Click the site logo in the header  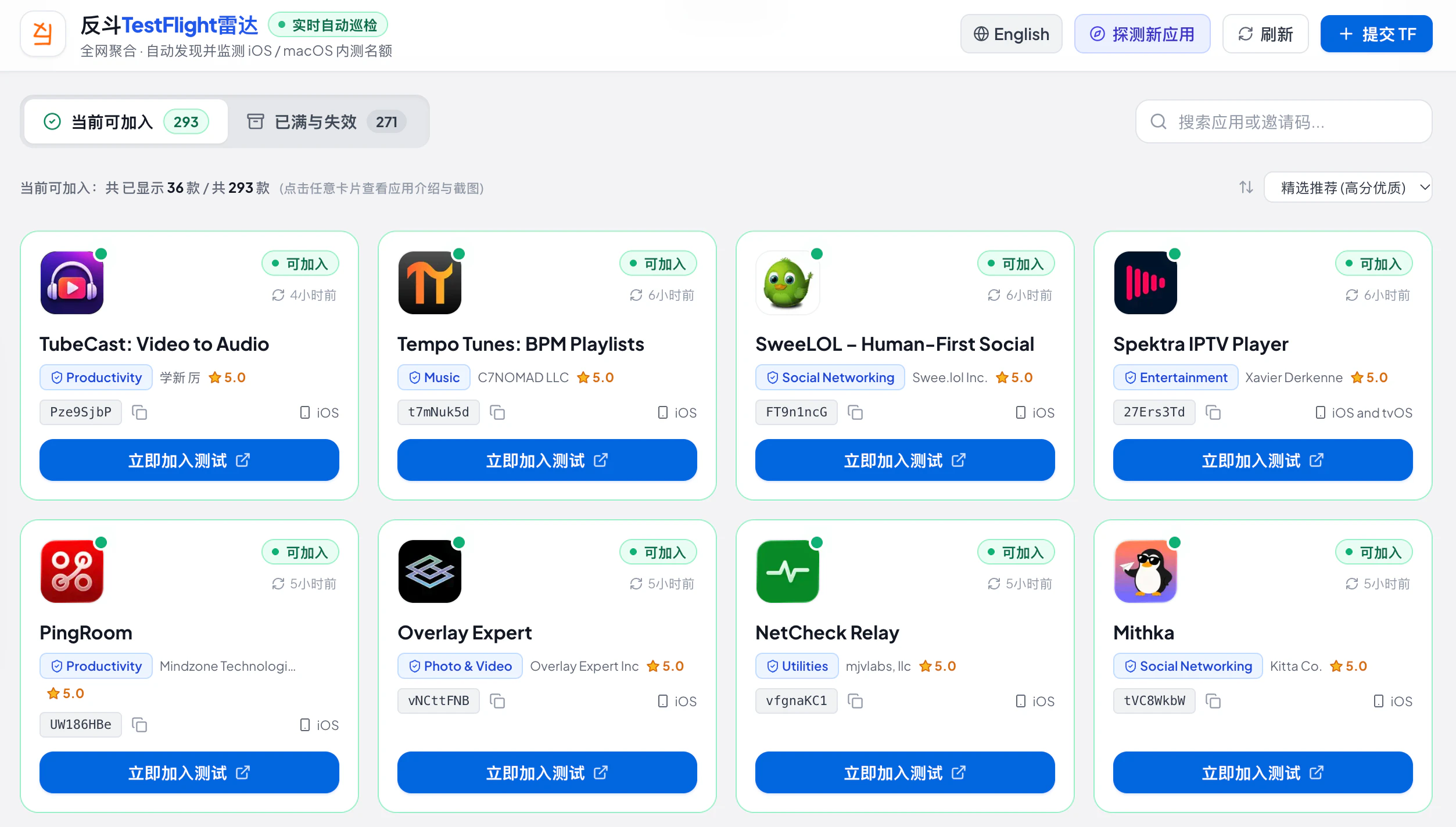tap(43, 34)
